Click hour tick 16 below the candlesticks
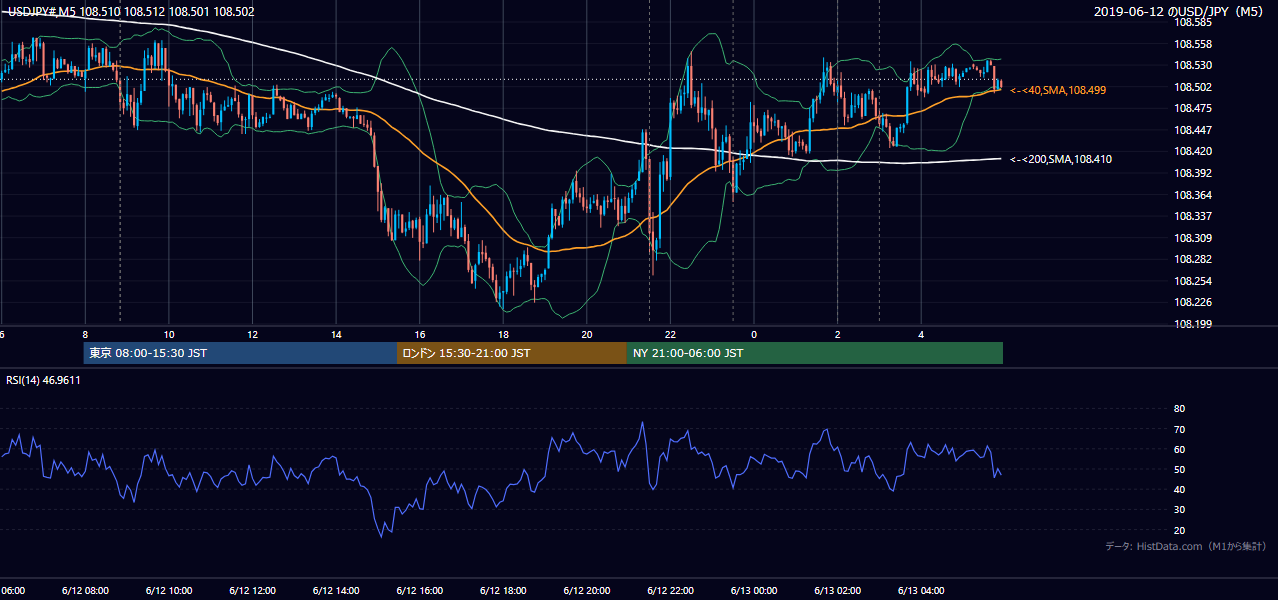The width and height of the screenshot is (1278, 600). tap(420, 334)
